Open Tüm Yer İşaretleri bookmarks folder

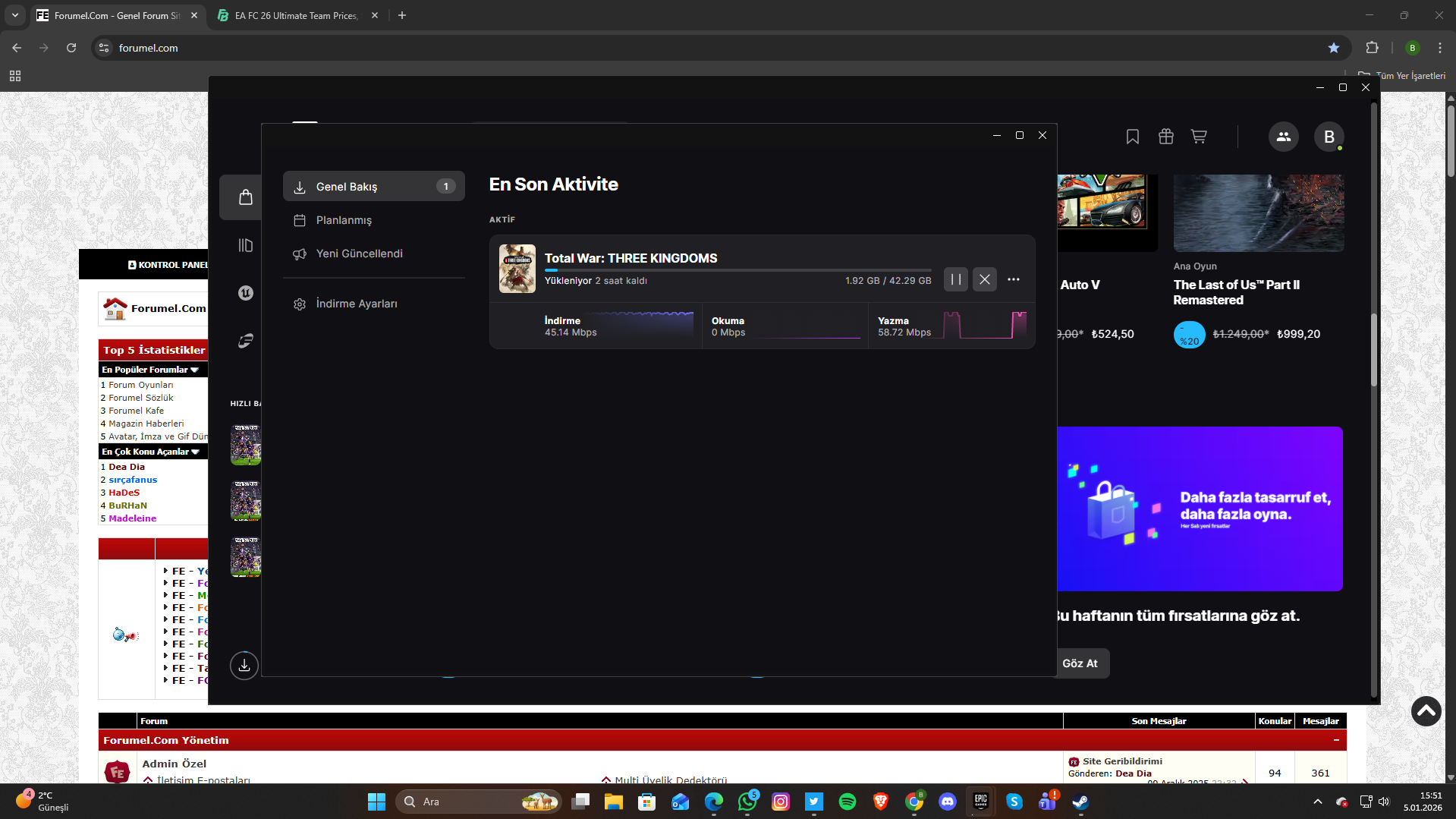pyautogui.click(x=1402, y=76)
